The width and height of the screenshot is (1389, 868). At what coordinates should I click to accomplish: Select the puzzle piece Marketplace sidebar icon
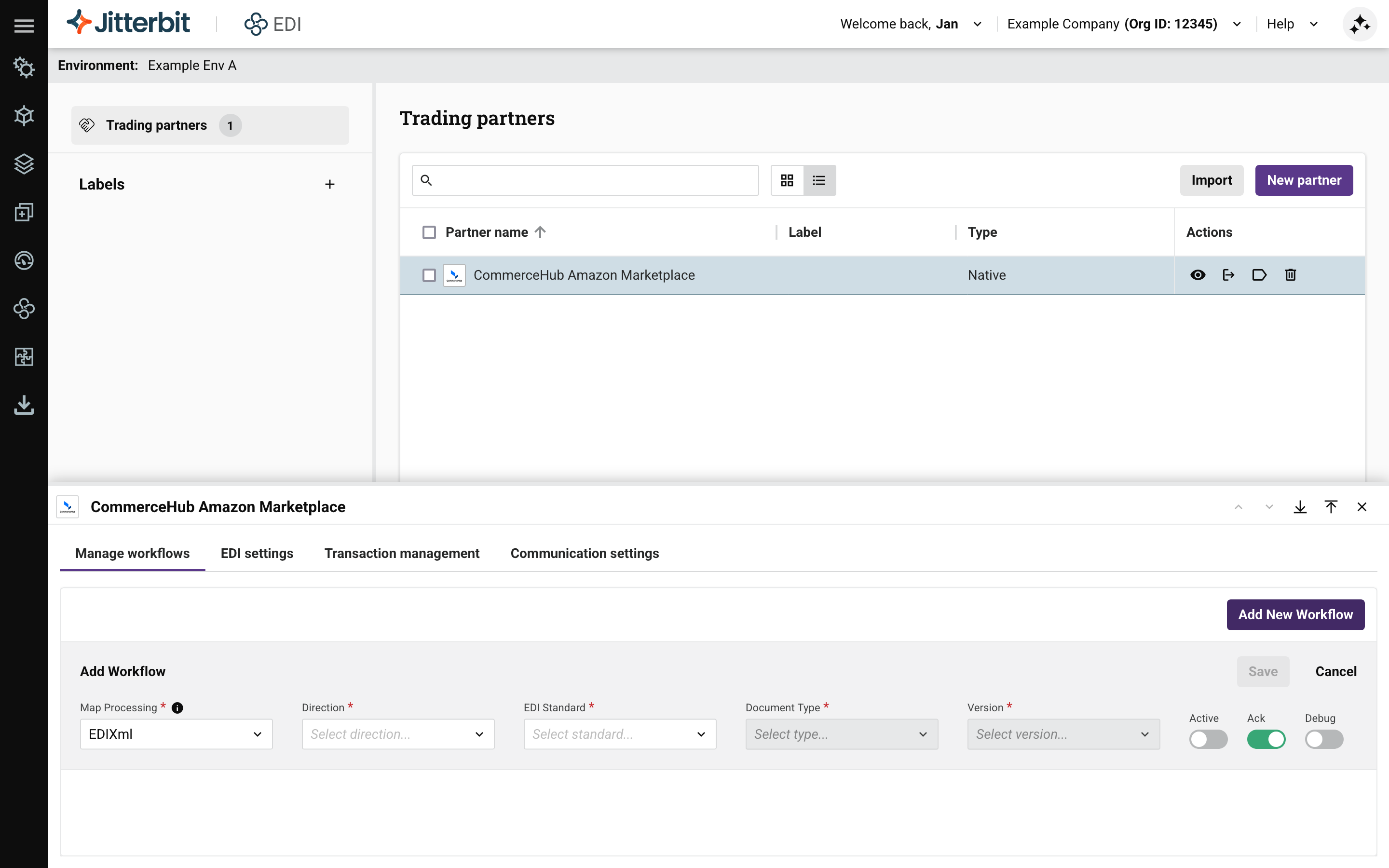pos(24,356)
